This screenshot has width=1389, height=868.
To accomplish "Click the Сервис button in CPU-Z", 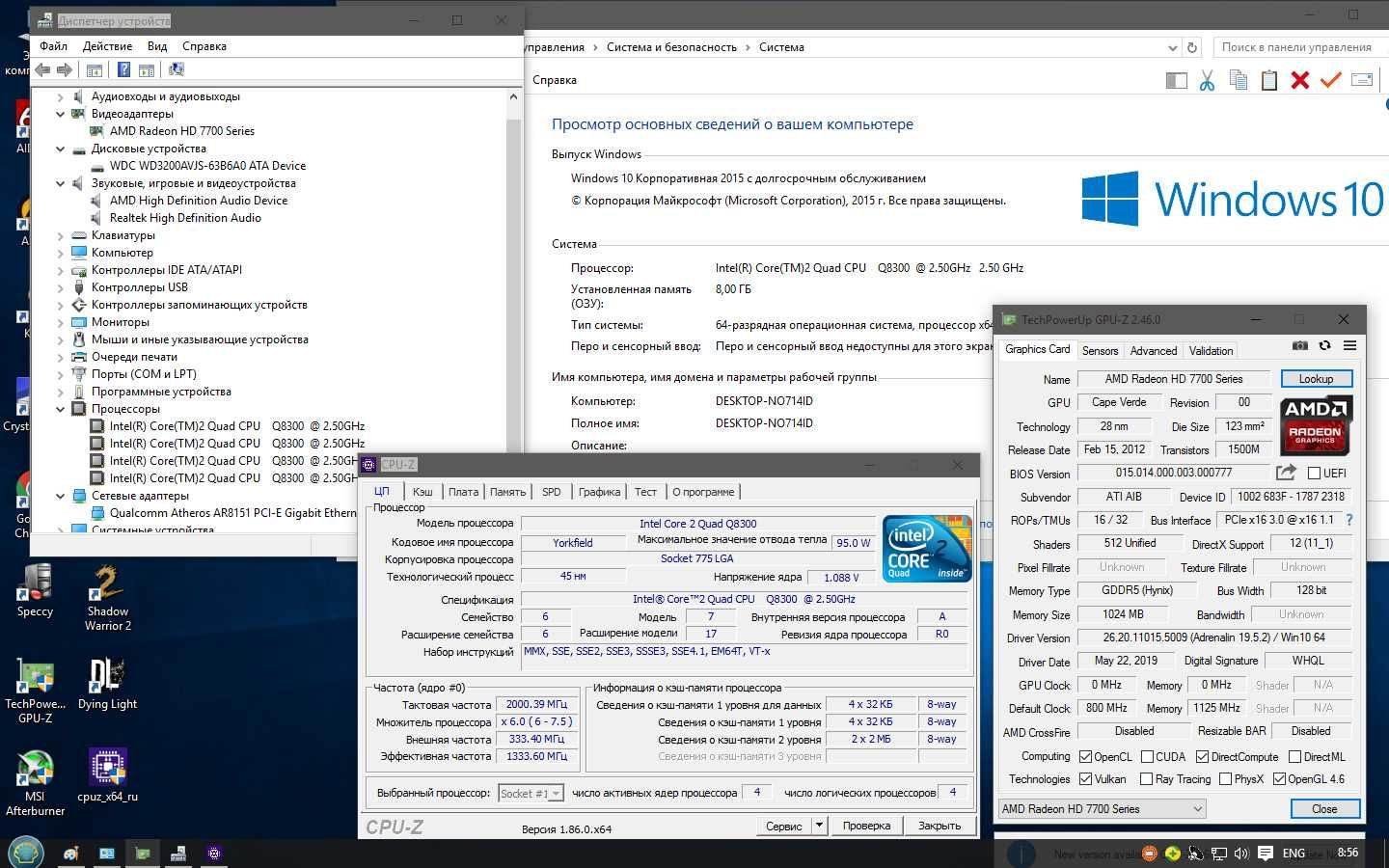I will [784, 826].
